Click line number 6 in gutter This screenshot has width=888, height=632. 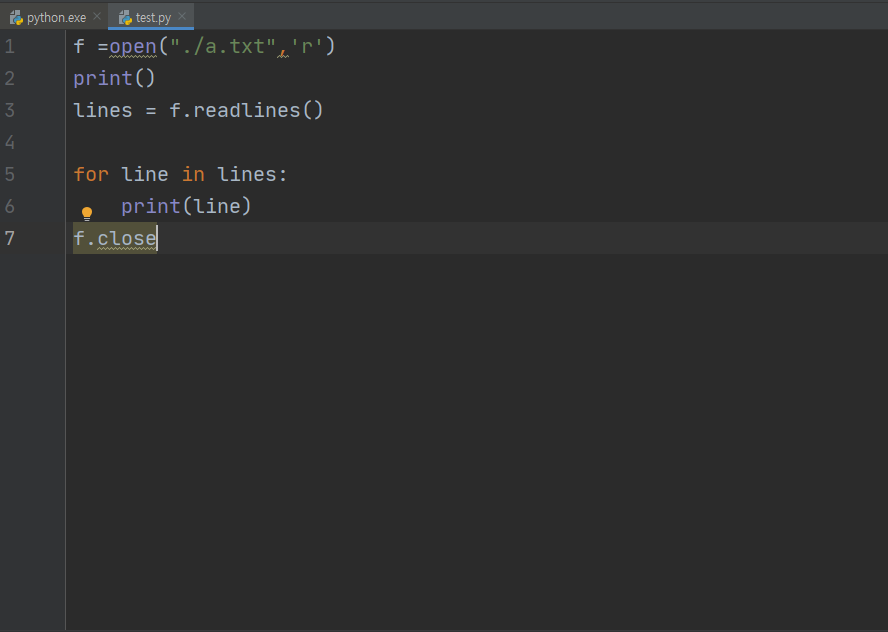[x=10, y=206]
